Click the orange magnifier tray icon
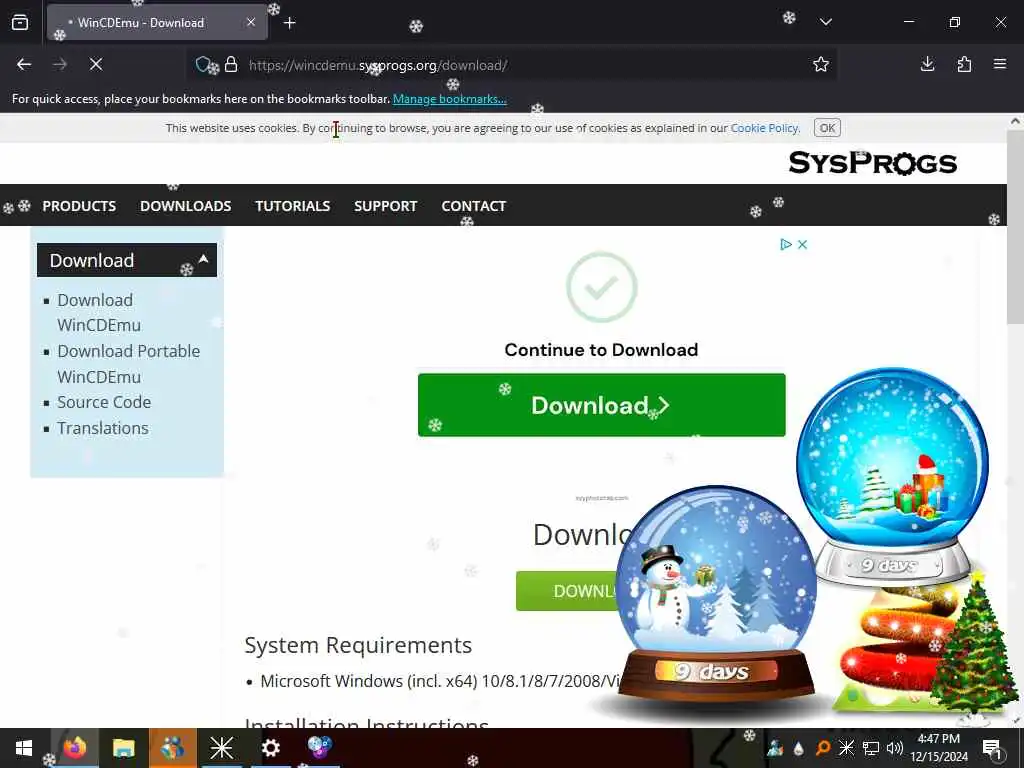Viewport: 1024px width, 768px height. [x=823, y=748]
